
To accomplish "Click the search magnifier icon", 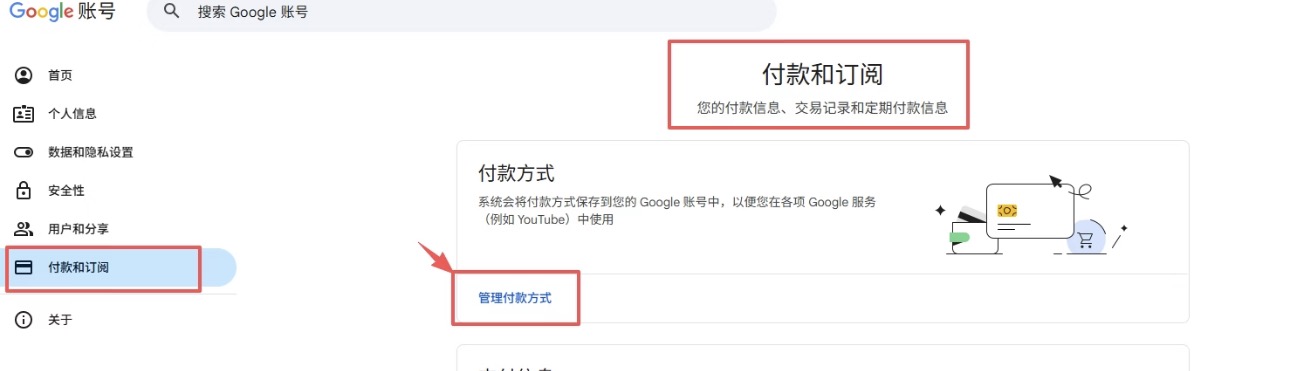I will click(x=172, y=12).
